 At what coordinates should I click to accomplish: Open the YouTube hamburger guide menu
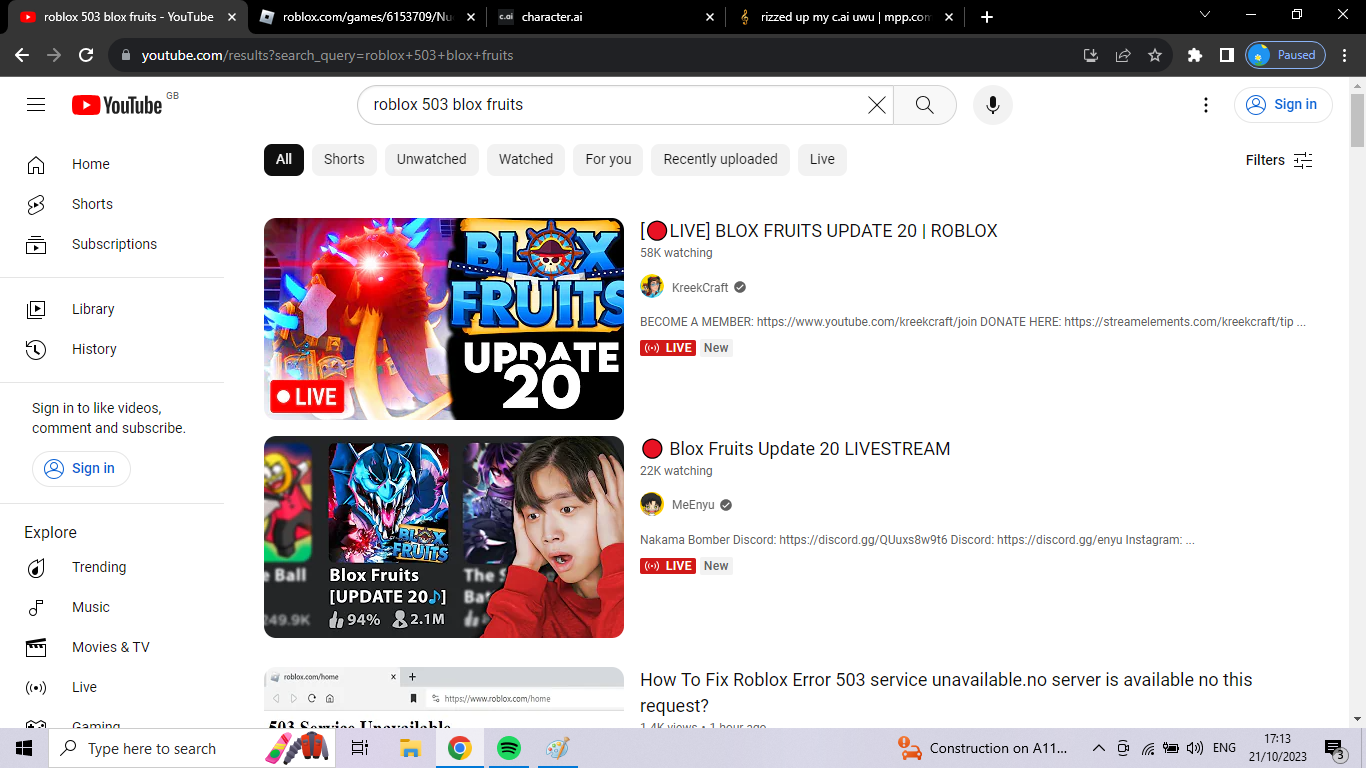click(36, 105)
